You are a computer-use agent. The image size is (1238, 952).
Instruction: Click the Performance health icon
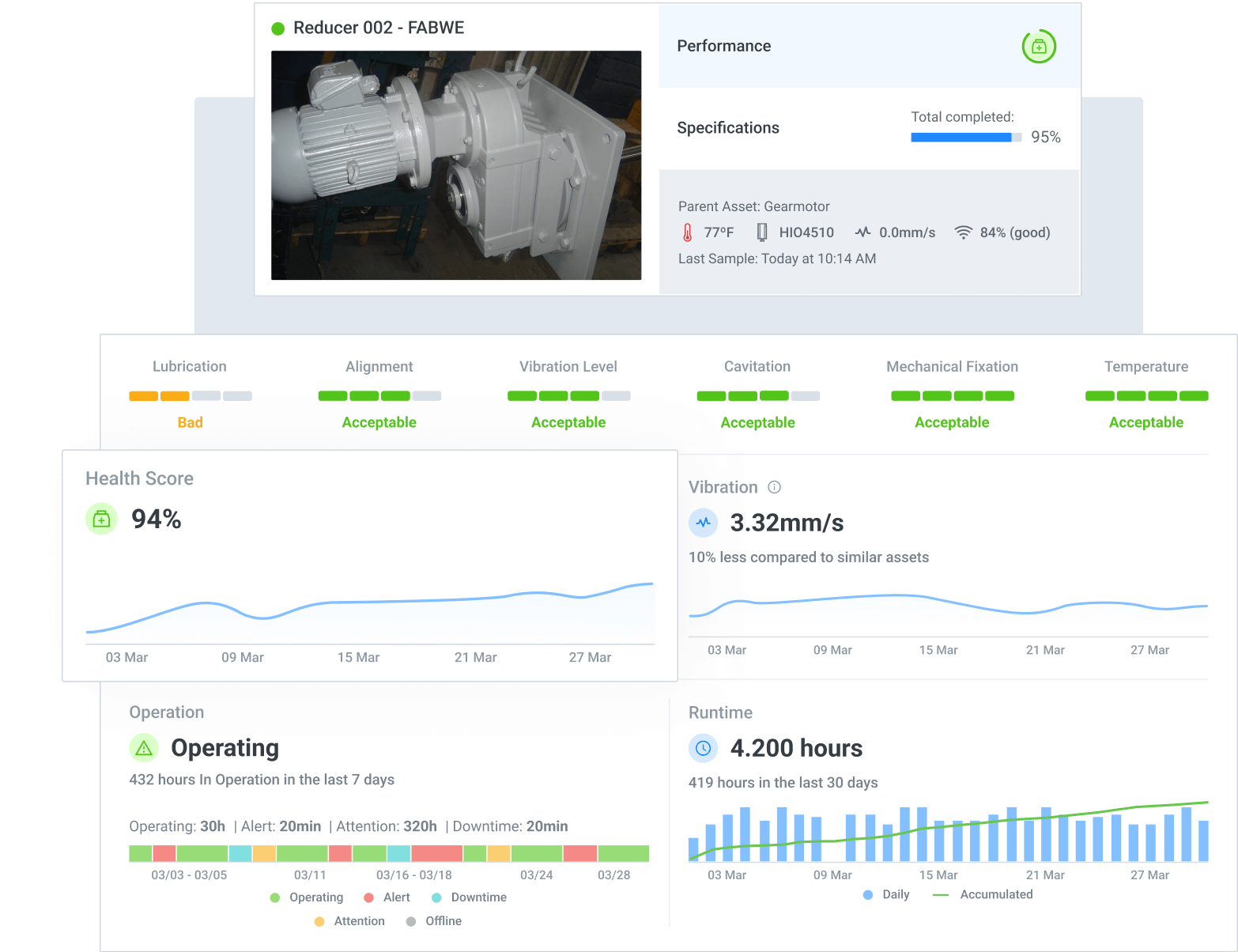point(1039,47)
